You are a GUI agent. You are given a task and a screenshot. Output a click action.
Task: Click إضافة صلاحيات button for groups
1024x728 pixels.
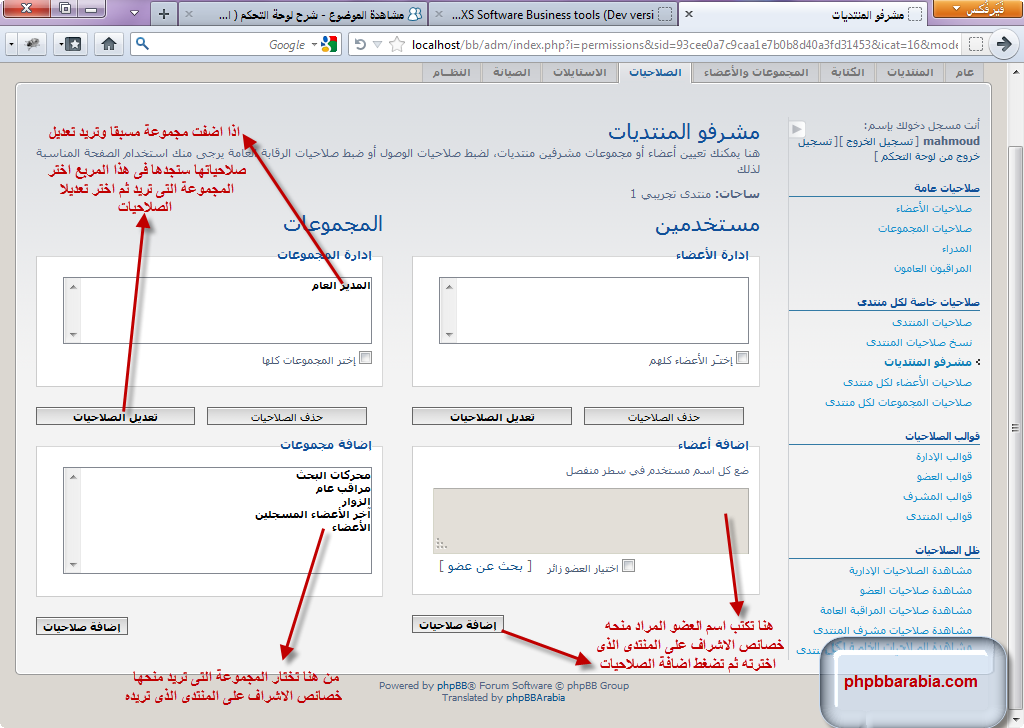tap(82, 627)
